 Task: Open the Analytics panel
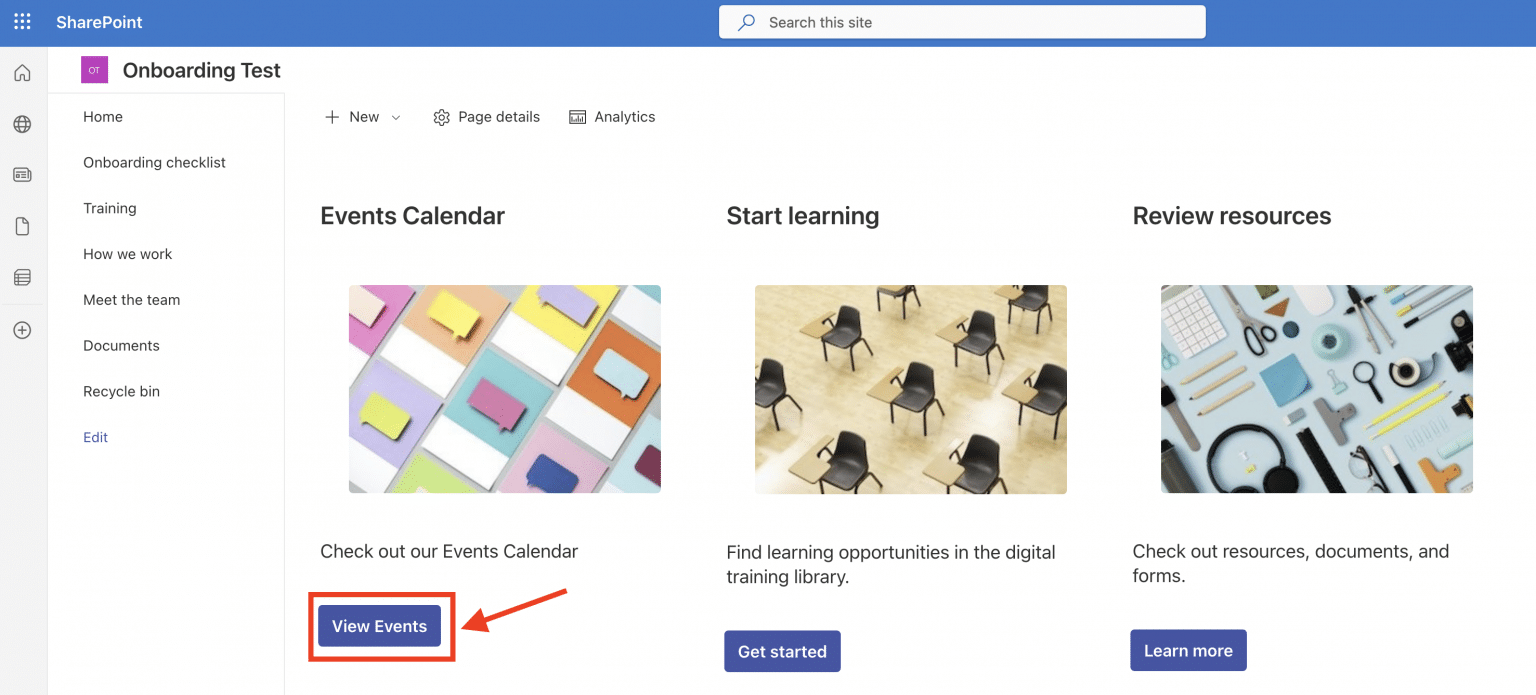click(612, 117)
